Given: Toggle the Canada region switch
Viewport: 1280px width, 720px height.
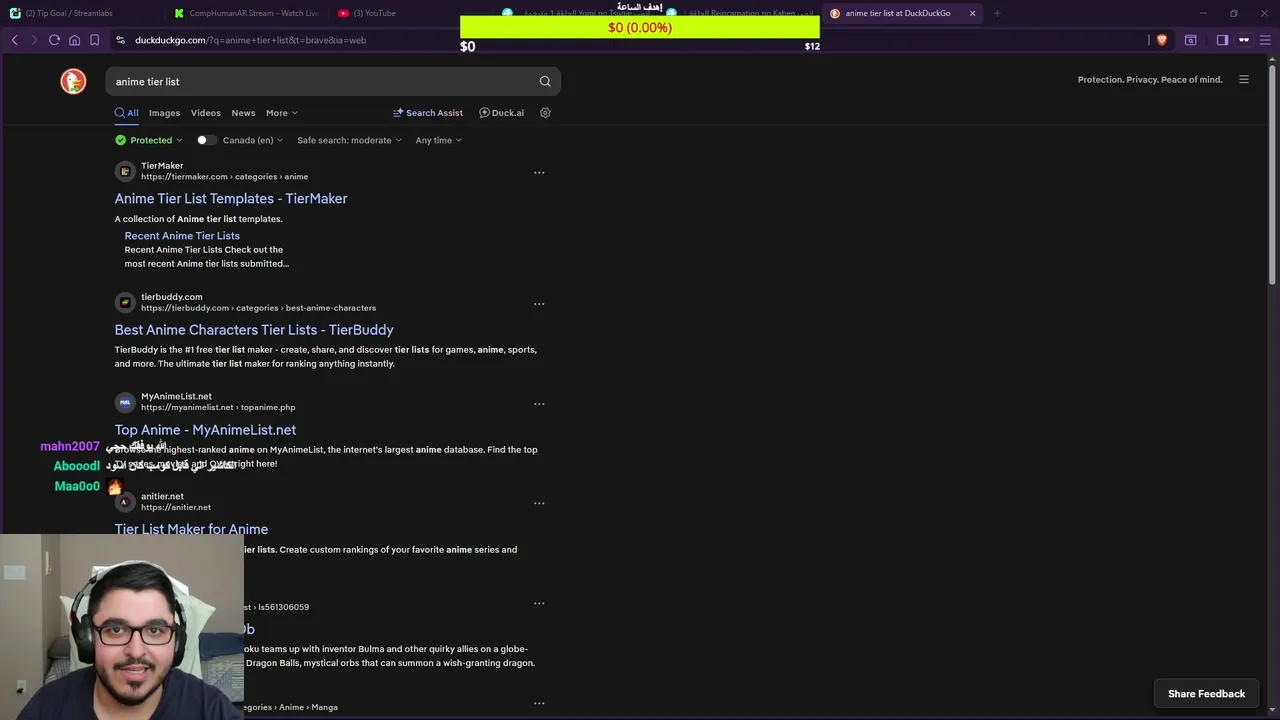Looking at the screenshot, I should pyautogui.click(x=206, y=140).
